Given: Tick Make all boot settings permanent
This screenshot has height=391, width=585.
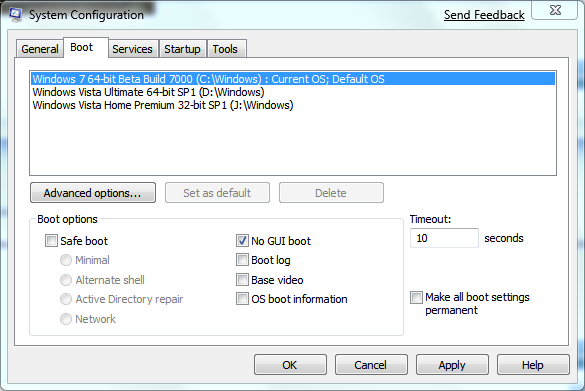Looking at the screenshot, I should coord(416,297).
